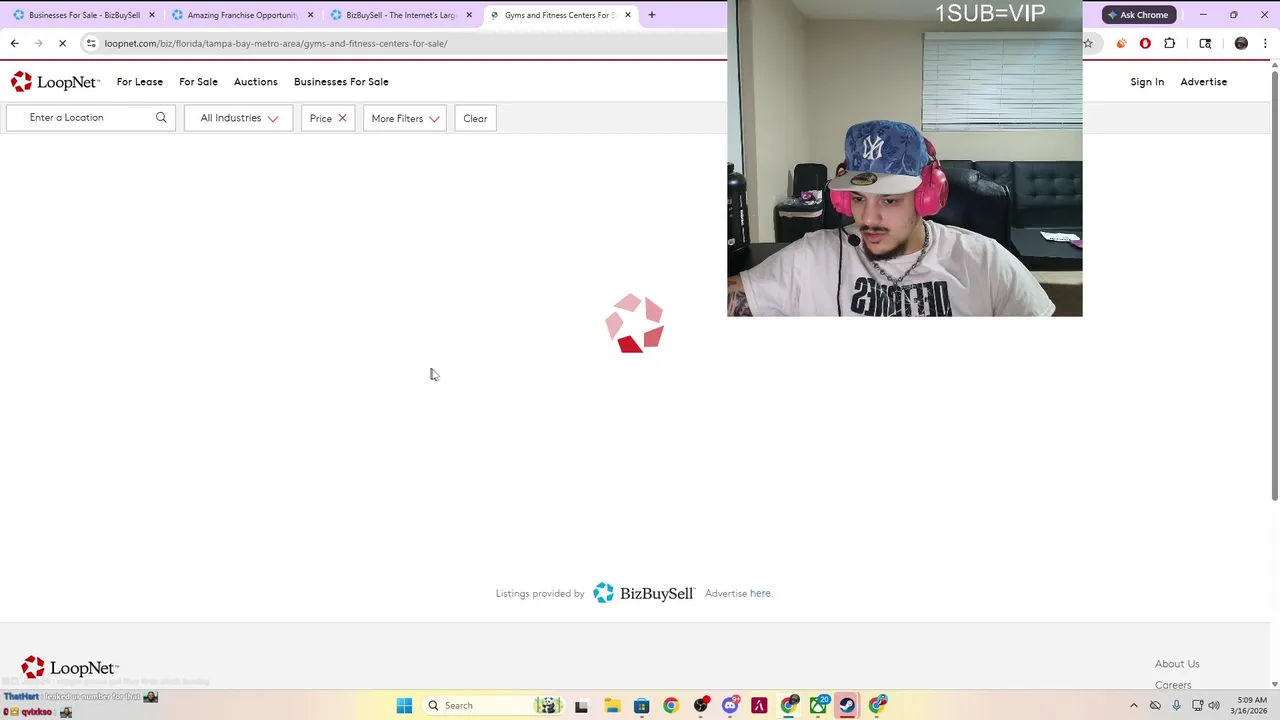1280x720 pixels.
Task: Show hidden system tray icons
Action: (1134, 705)
